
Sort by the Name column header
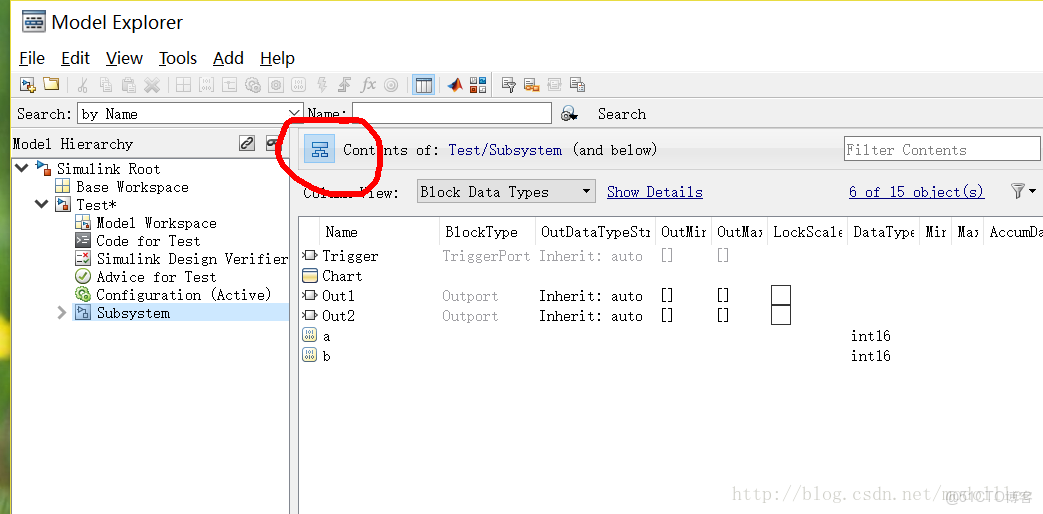click(379, 231)
